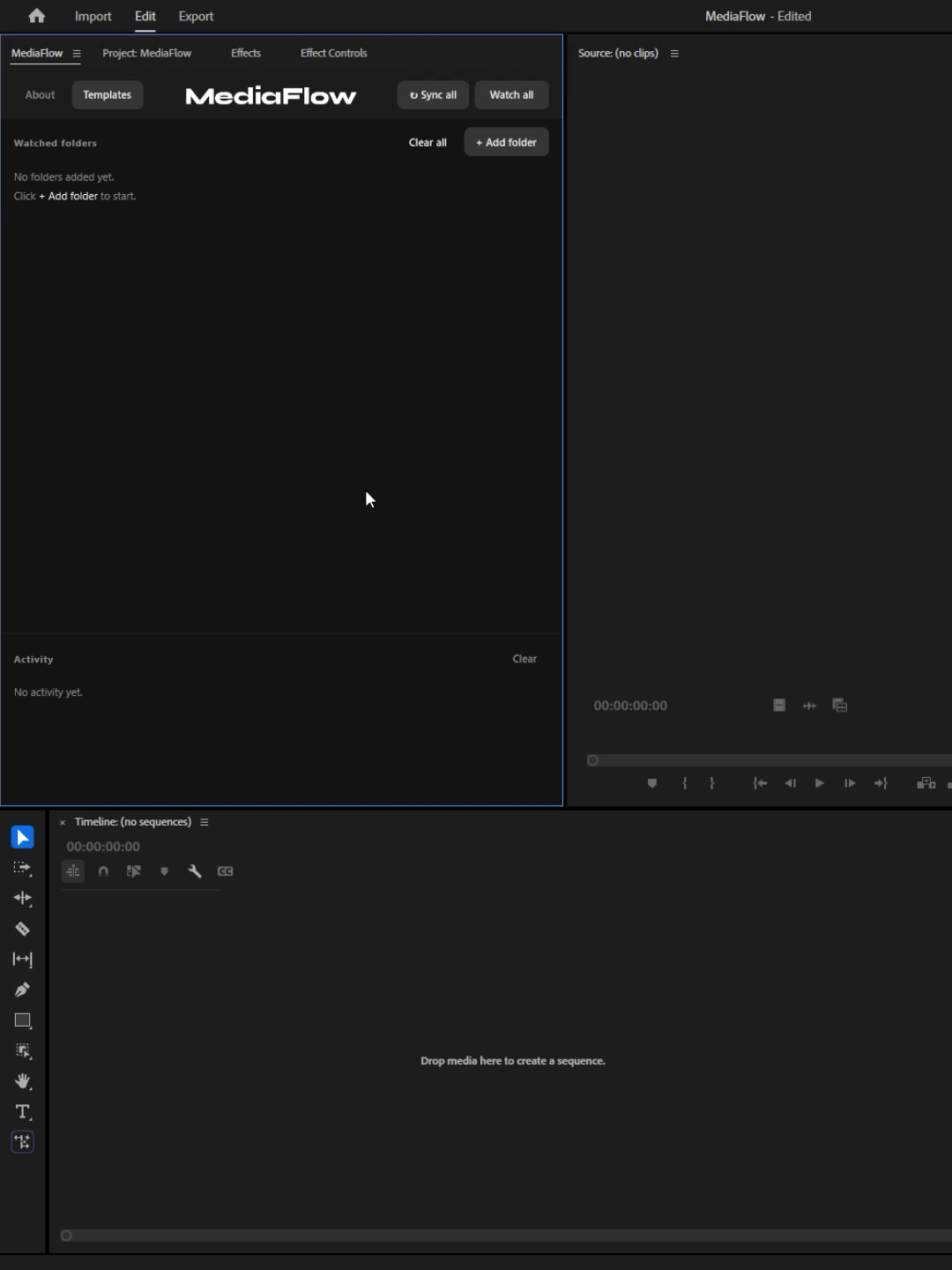Select the Ripple Edit tool

point(22,898)
